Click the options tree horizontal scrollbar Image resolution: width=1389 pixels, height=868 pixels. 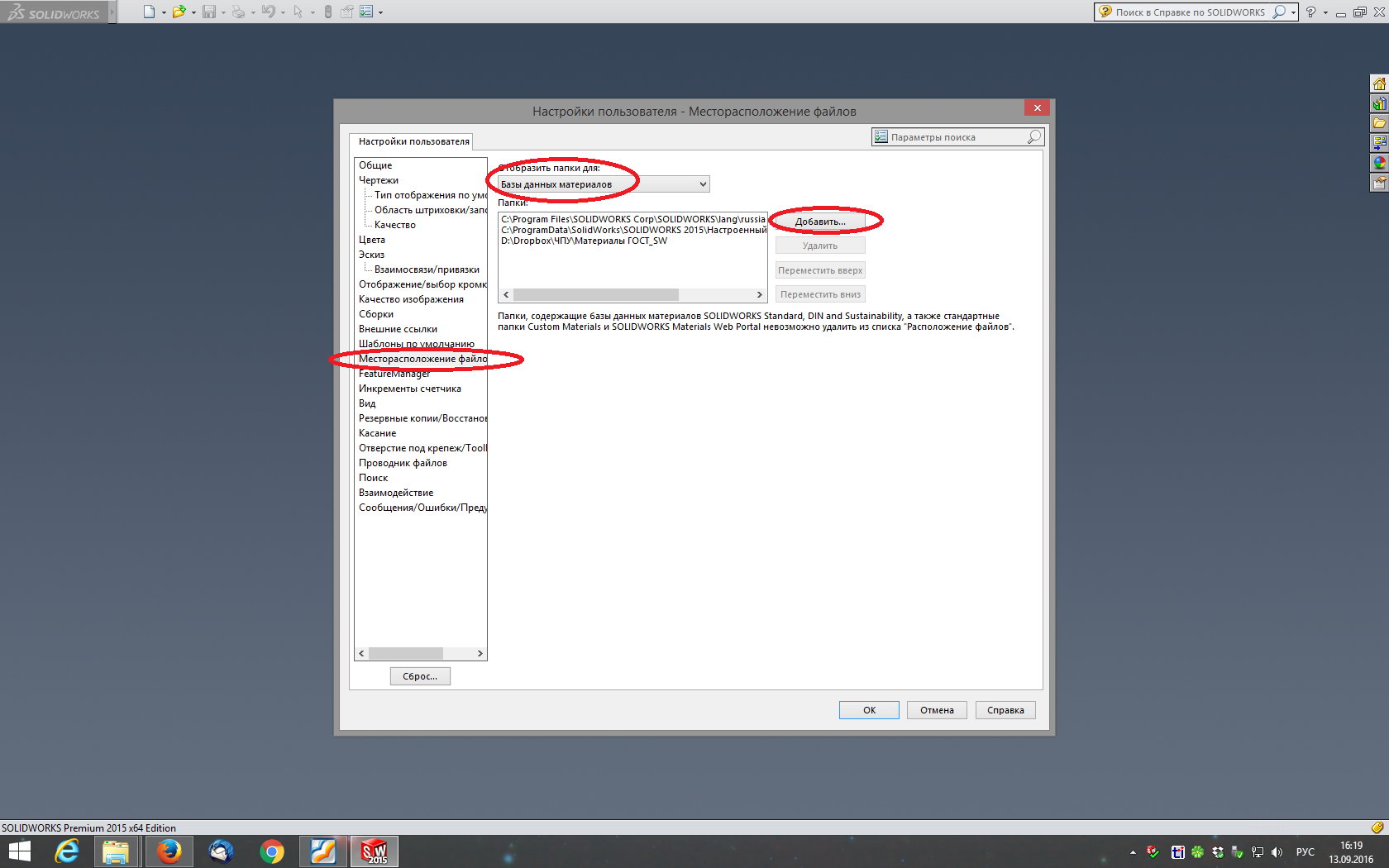421,653
